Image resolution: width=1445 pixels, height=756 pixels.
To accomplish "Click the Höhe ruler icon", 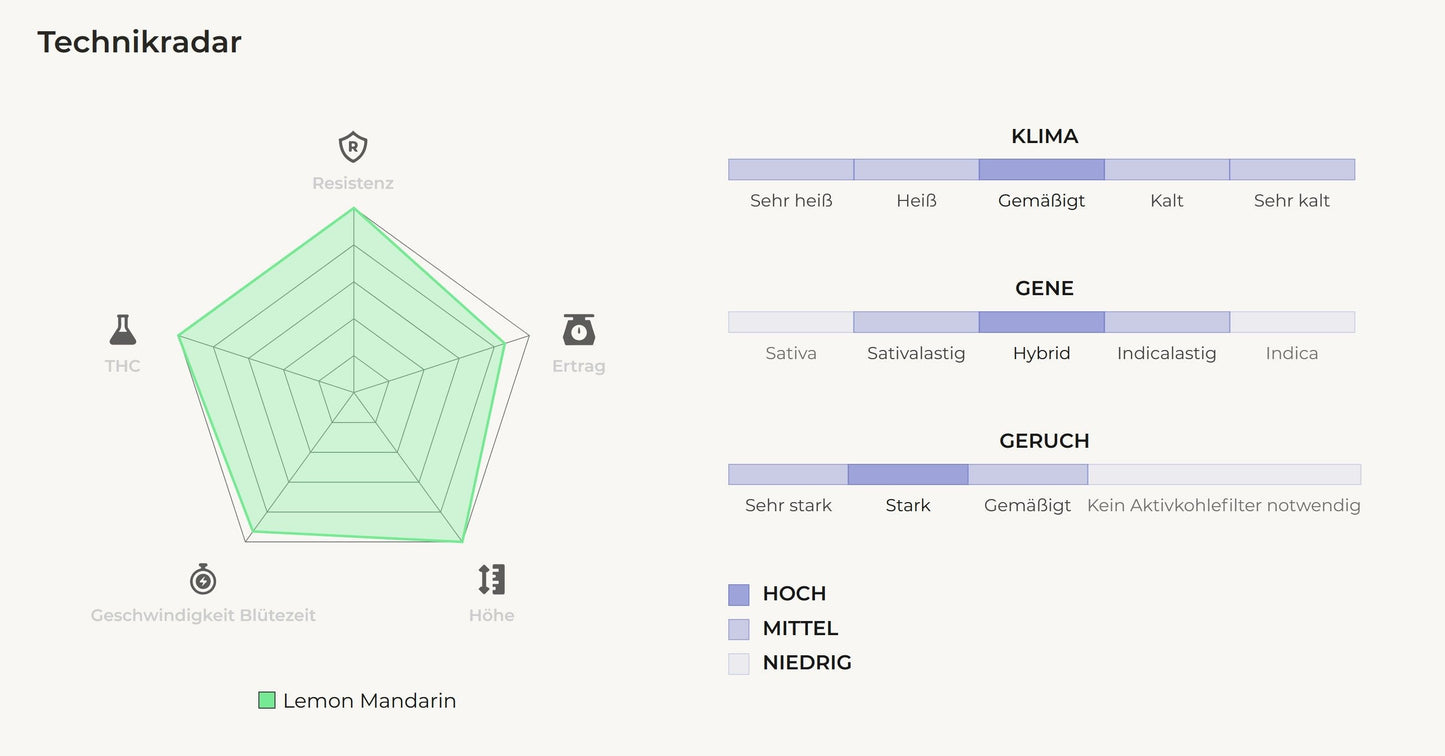I will [x=491, y=579].
